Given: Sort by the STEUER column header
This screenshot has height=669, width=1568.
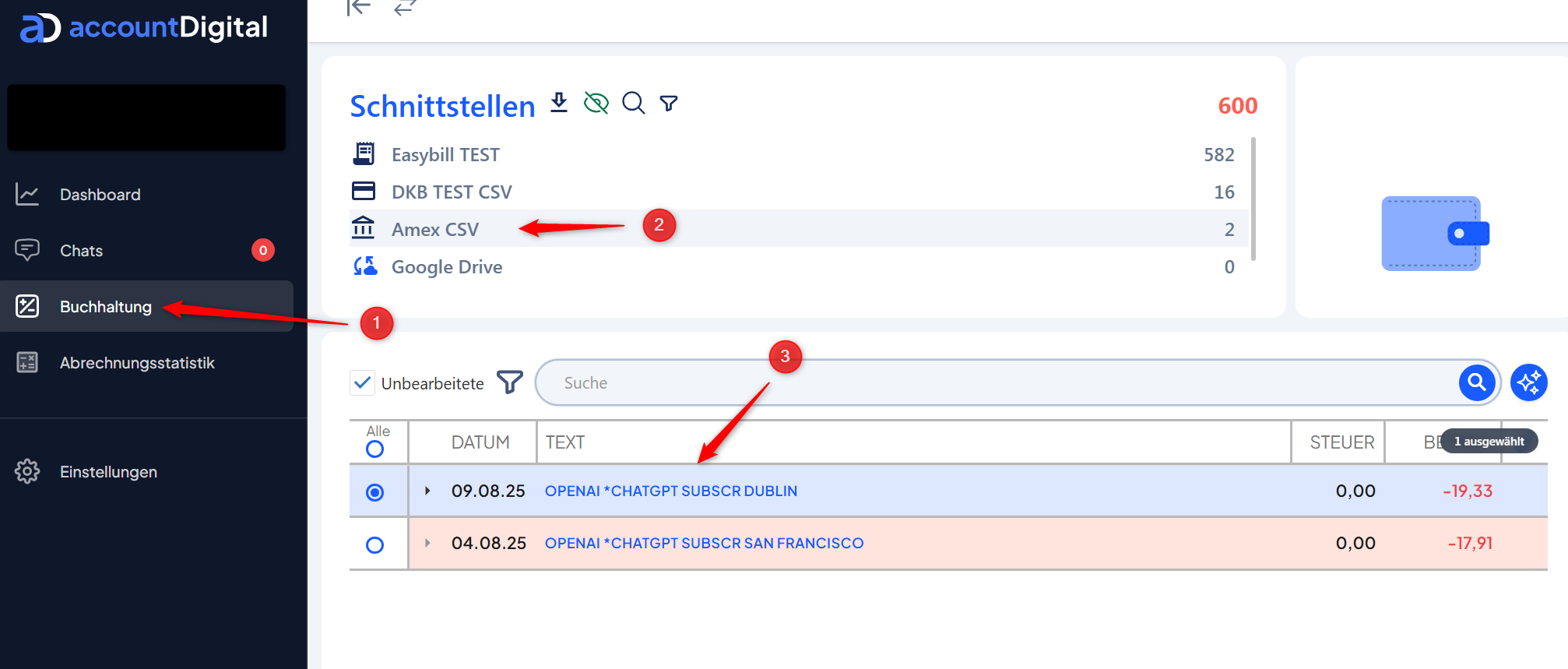Looking at the screenshot, I should tap(1341, 442).
